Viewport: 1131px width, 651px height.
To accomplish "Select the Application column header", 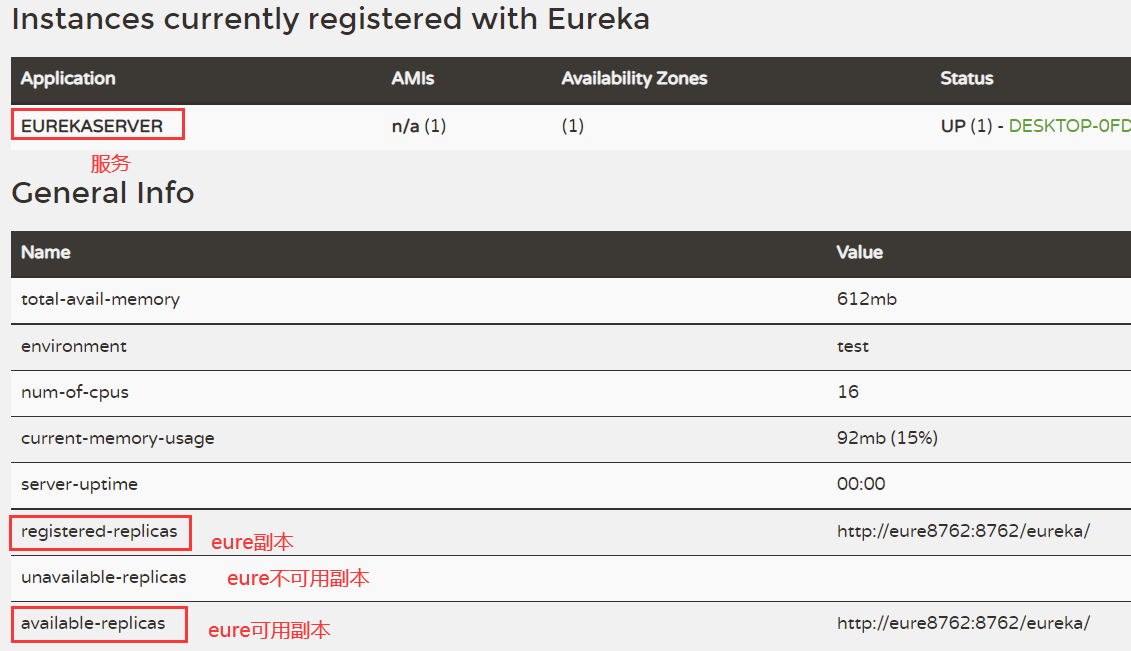I will tap(68, 79).
